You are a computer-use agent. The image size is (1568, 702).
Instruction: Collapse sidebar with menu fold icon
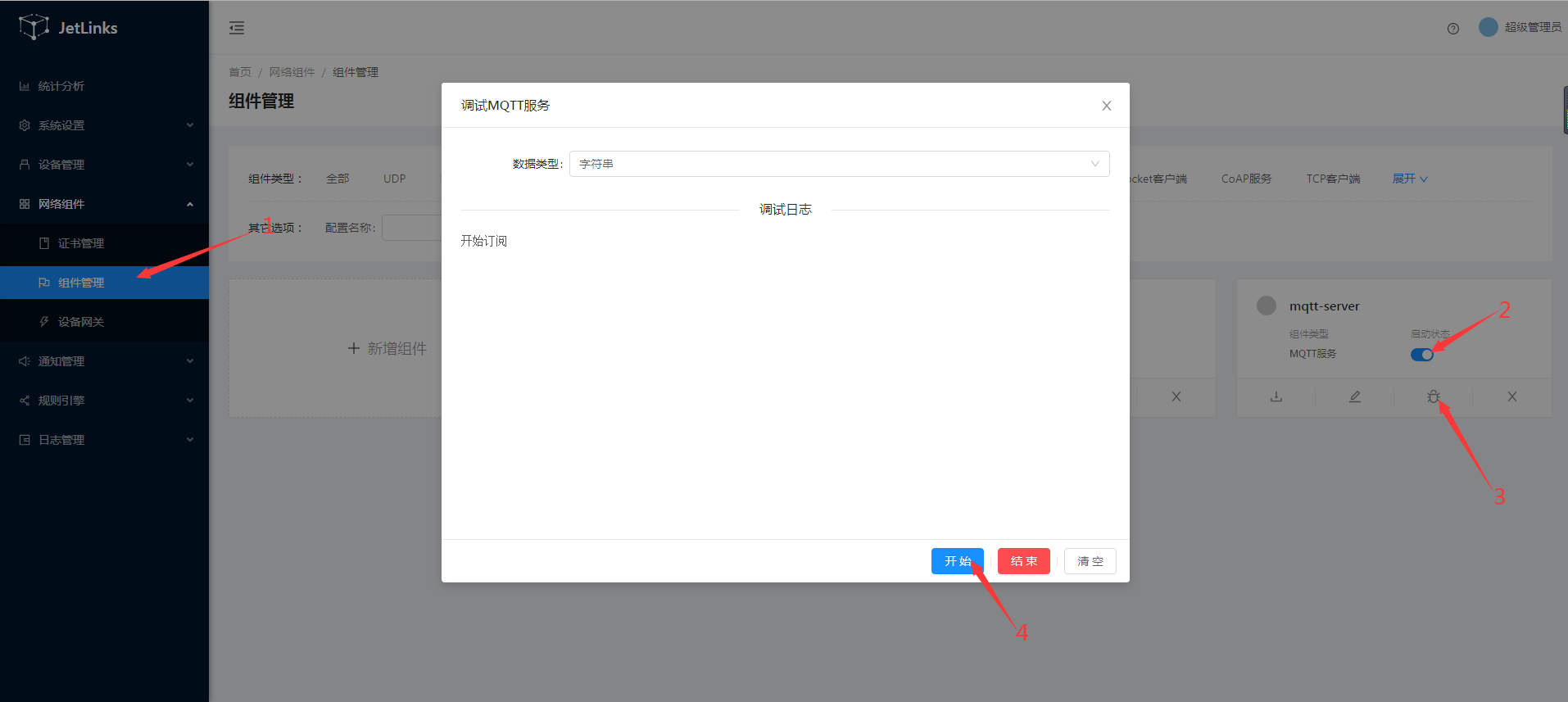pyautogui.click(x=237, y=28)
